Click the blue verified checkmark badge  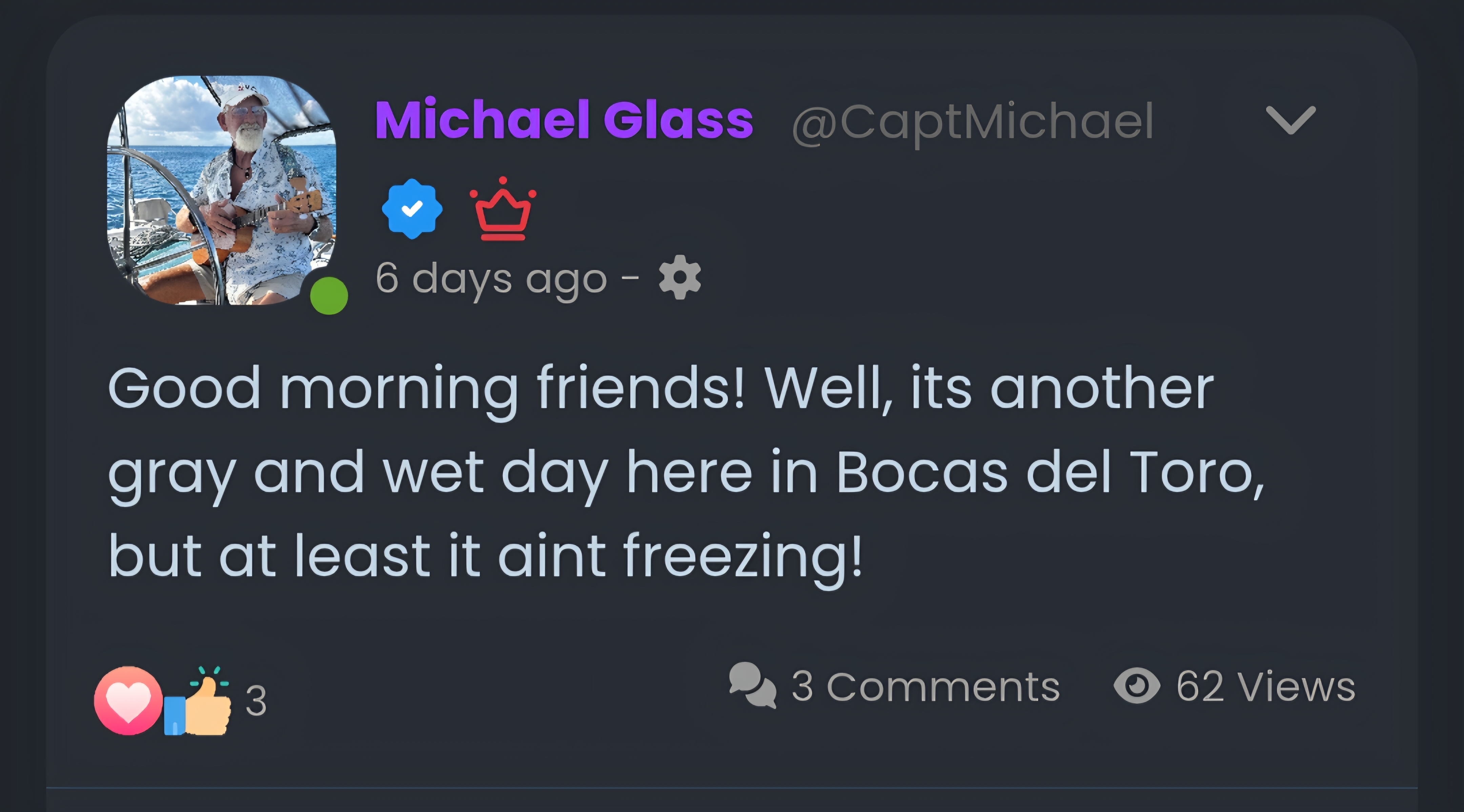click(412, 208)
